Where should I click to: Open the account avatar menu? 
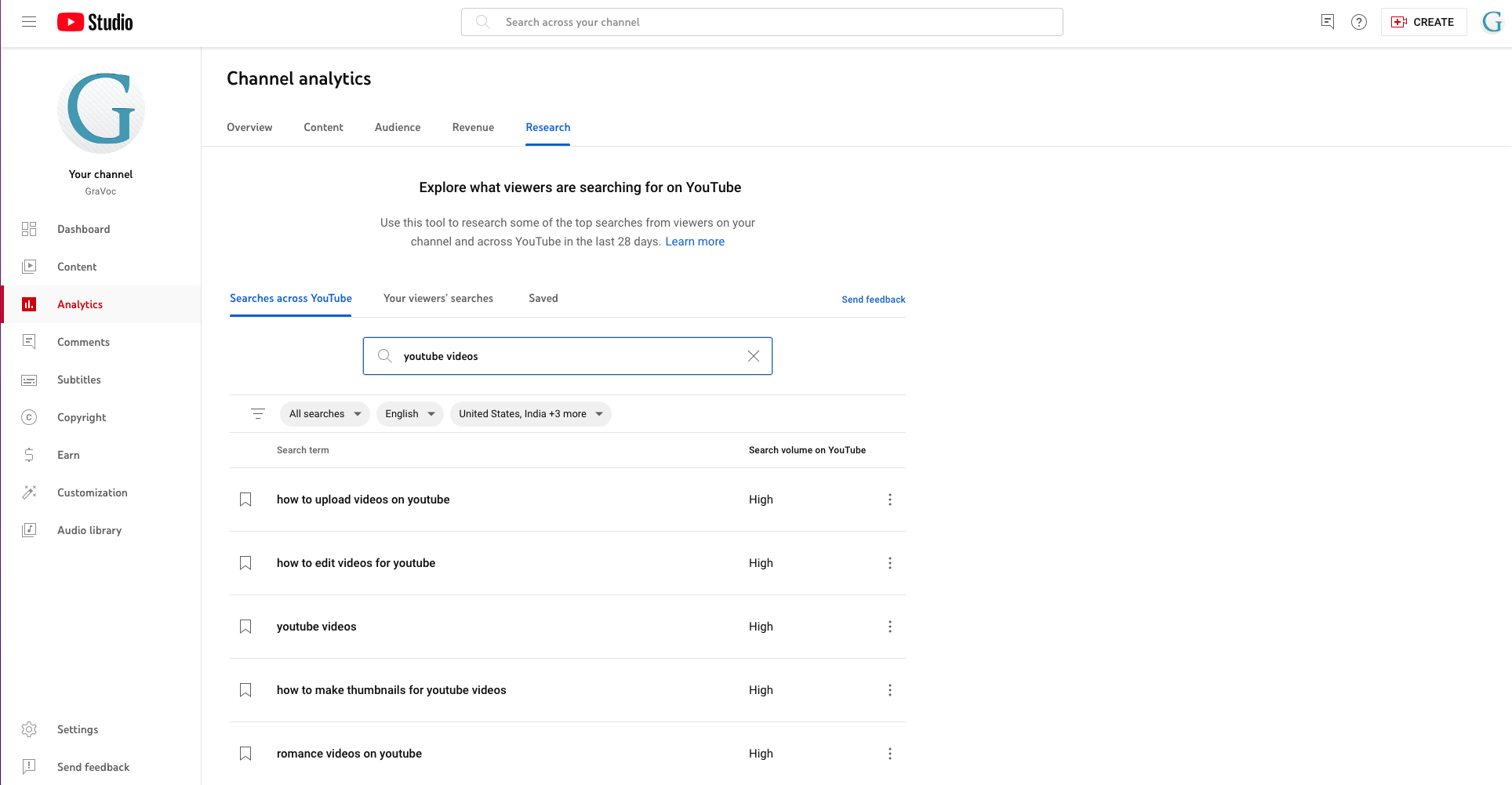1492,22
